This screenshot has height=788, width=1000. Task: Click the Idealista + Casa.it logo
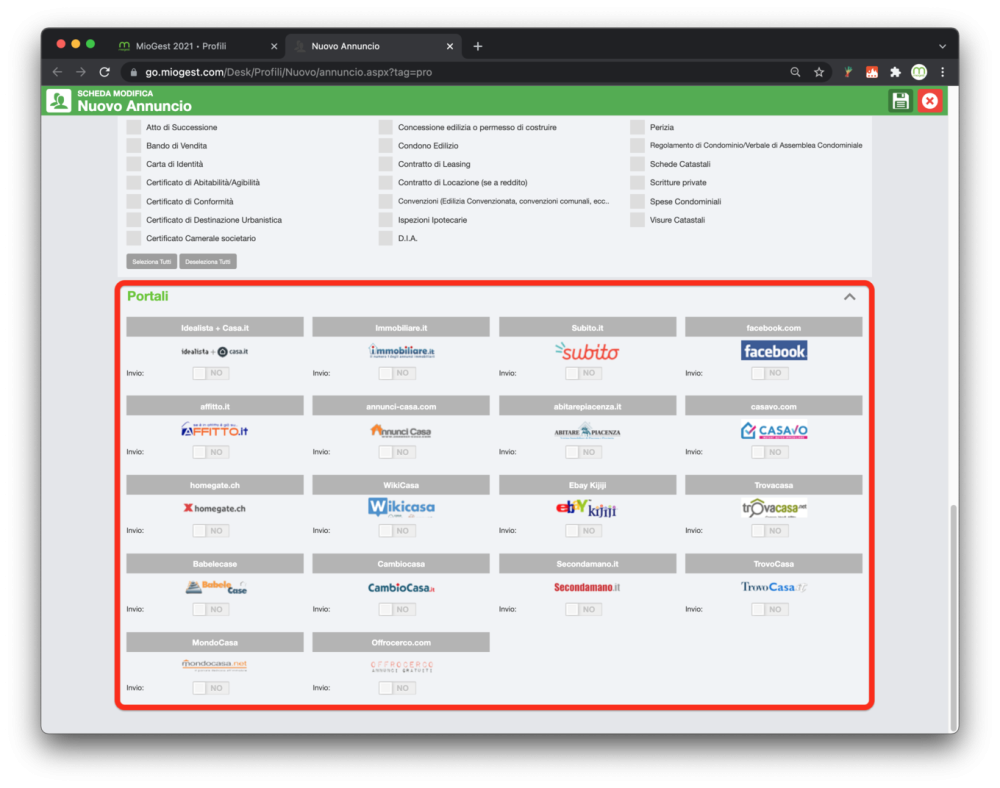pyautogui.click(x=215, y=351)
